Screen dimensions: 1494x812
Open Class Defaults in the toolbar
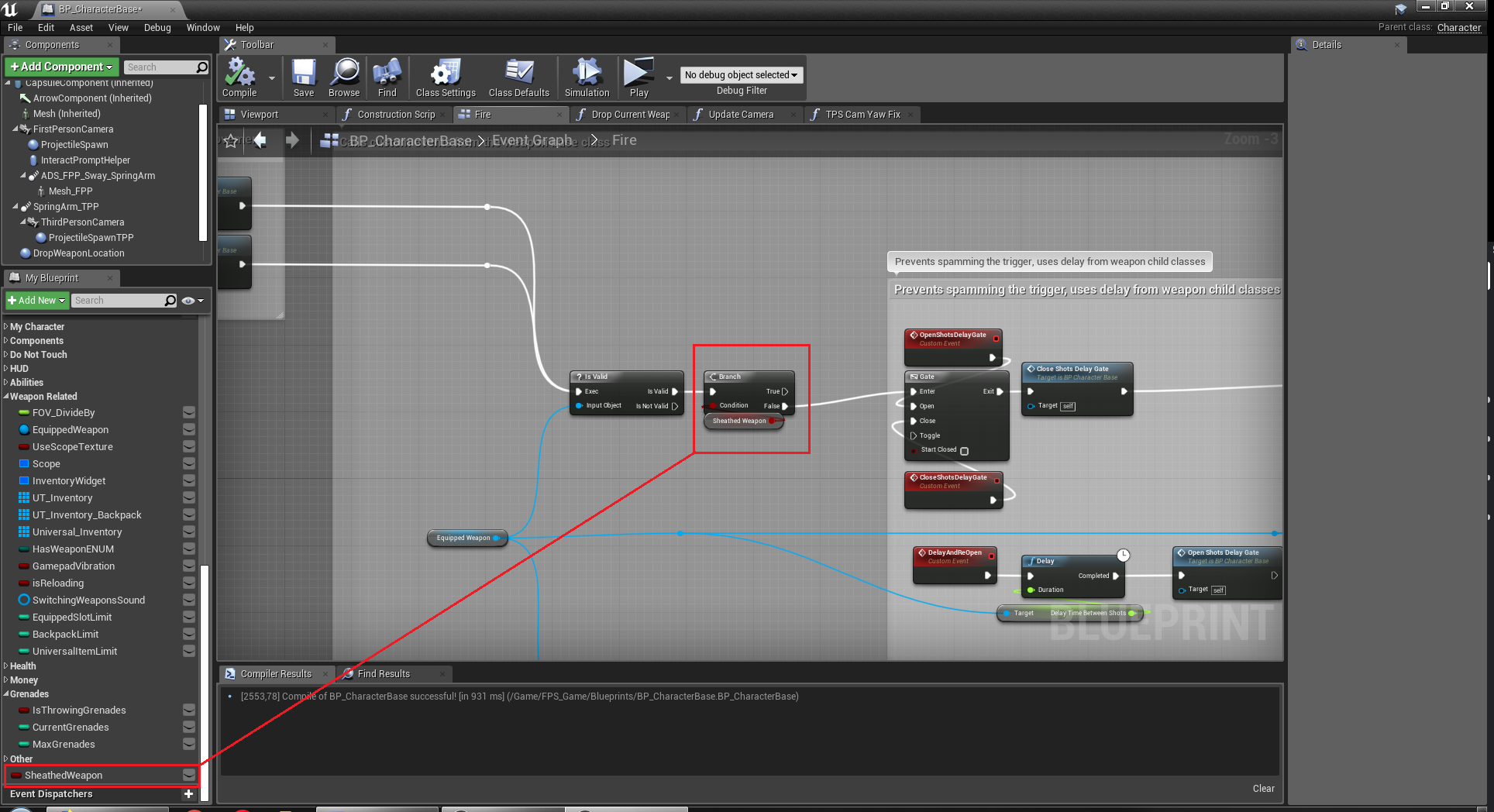[518, 74]
